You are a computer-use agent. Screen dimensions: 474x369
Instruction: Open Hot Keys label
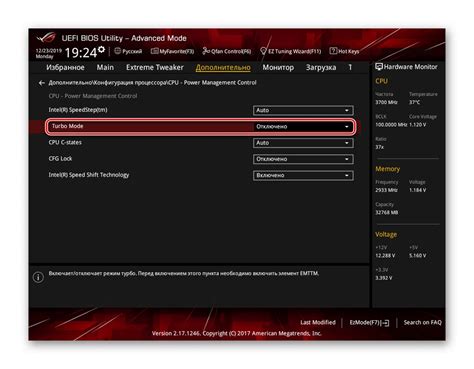[x=349, y=51]
